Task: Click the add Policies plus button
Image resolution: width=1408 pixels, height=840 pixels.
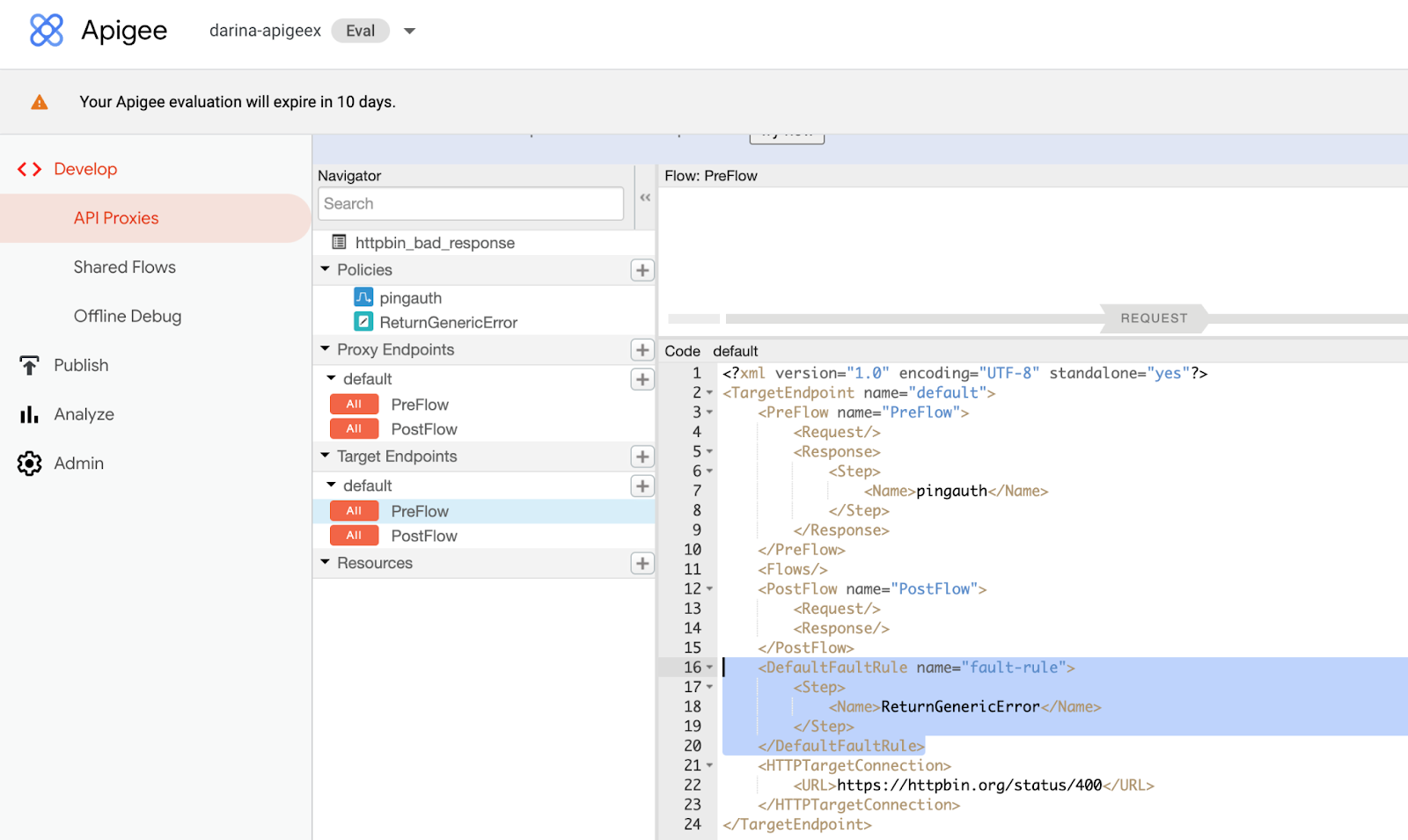Action: pos(642,270)
